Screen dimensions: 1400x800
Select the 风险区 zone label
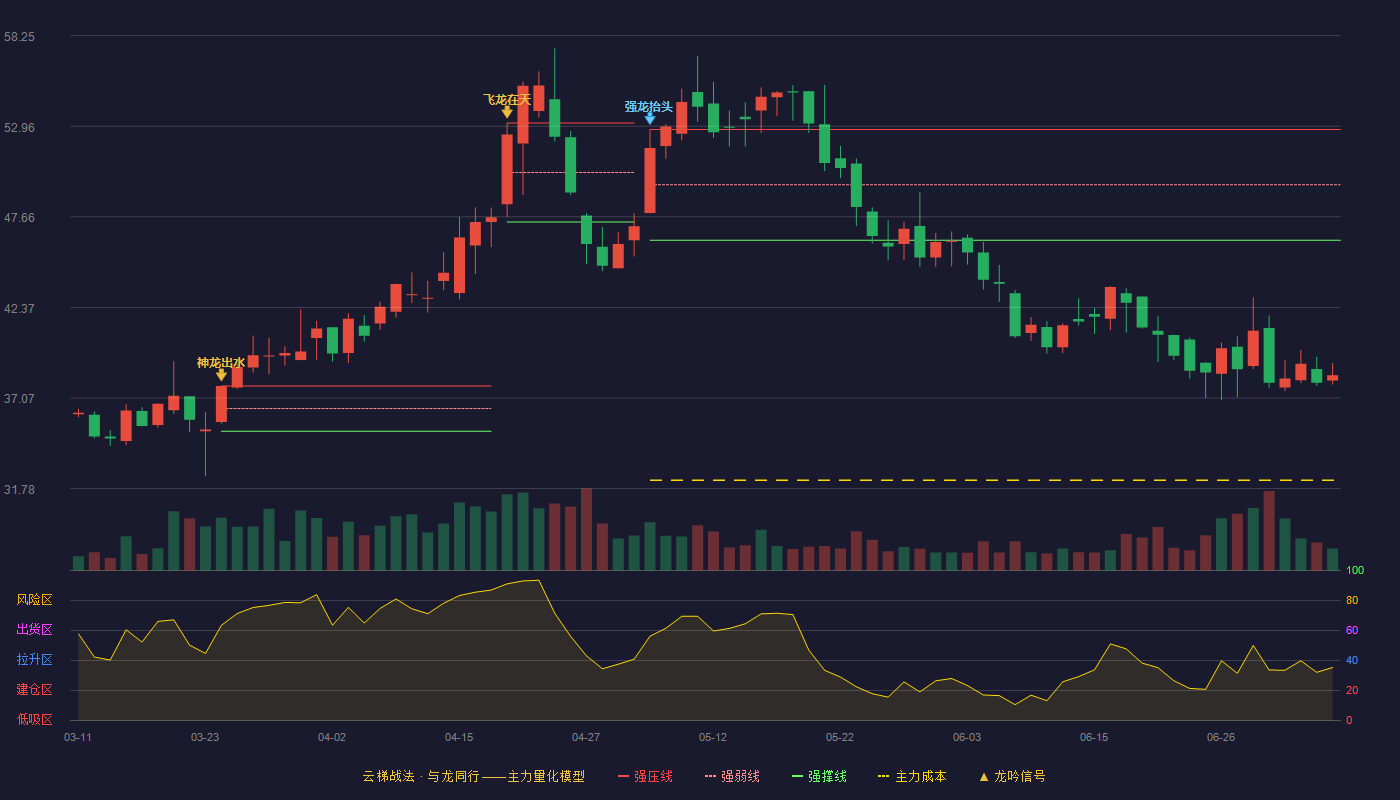(x=34, y=600)
